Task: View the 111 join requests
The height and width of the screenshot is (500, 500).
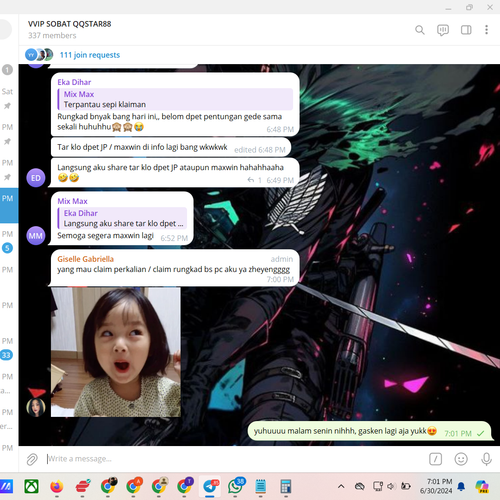Action: [90, 55]
